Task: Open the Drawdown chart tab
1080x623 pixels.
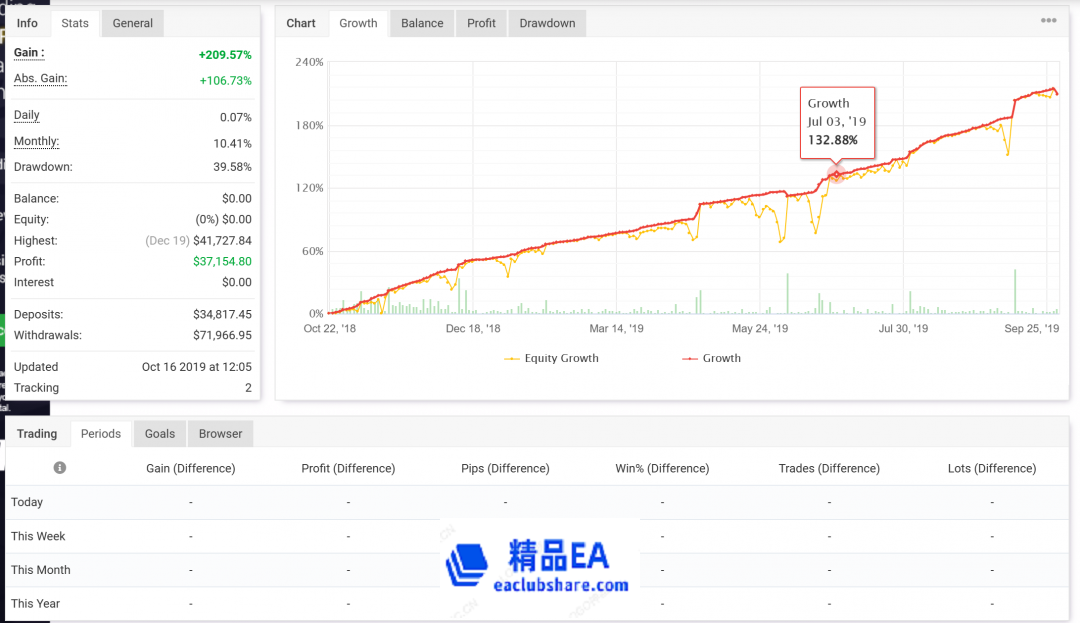Action: pyautogui.click(x=546, y=22)
